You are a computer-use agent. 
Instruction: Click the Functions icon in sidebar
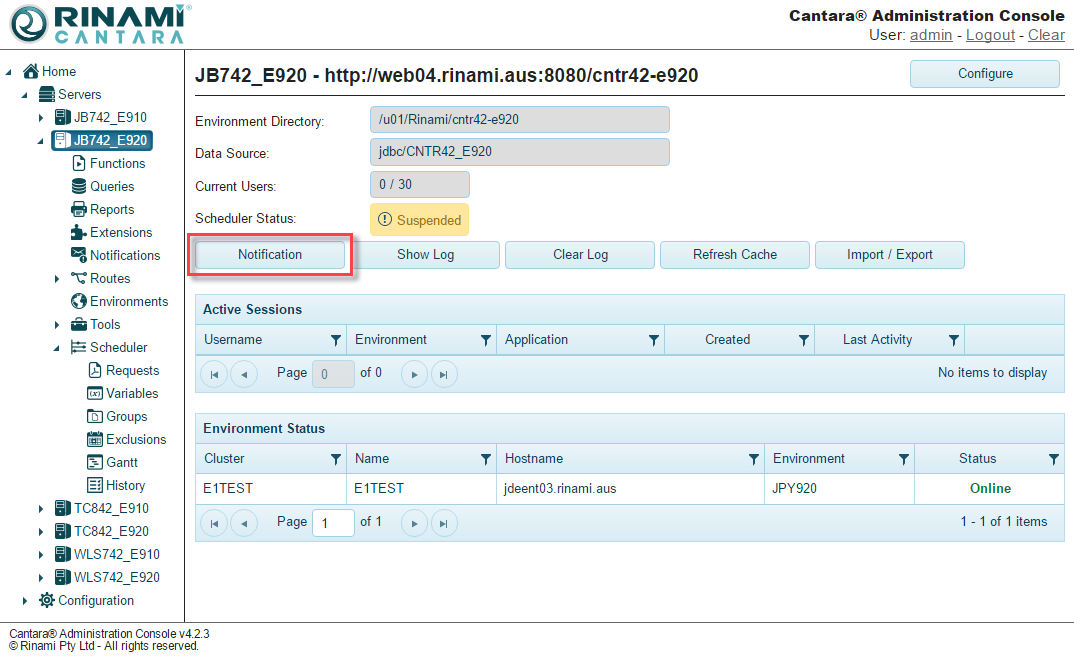[79, 163]
